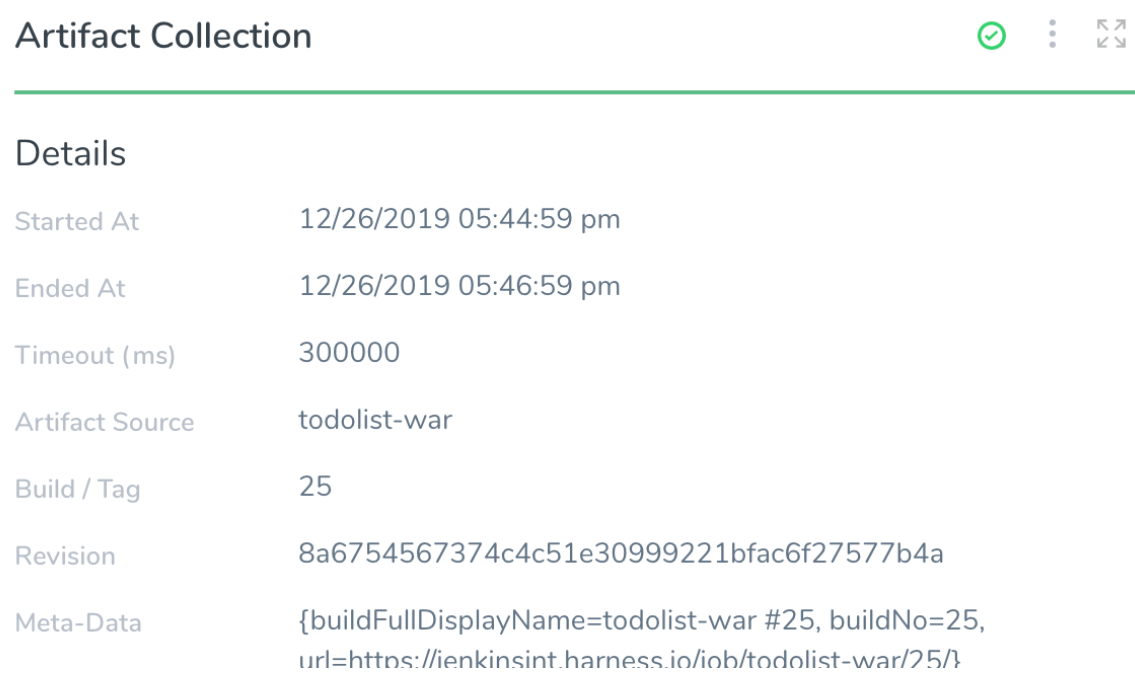Open the three-dot more options menu
1135x674 pixels.
1052,34
